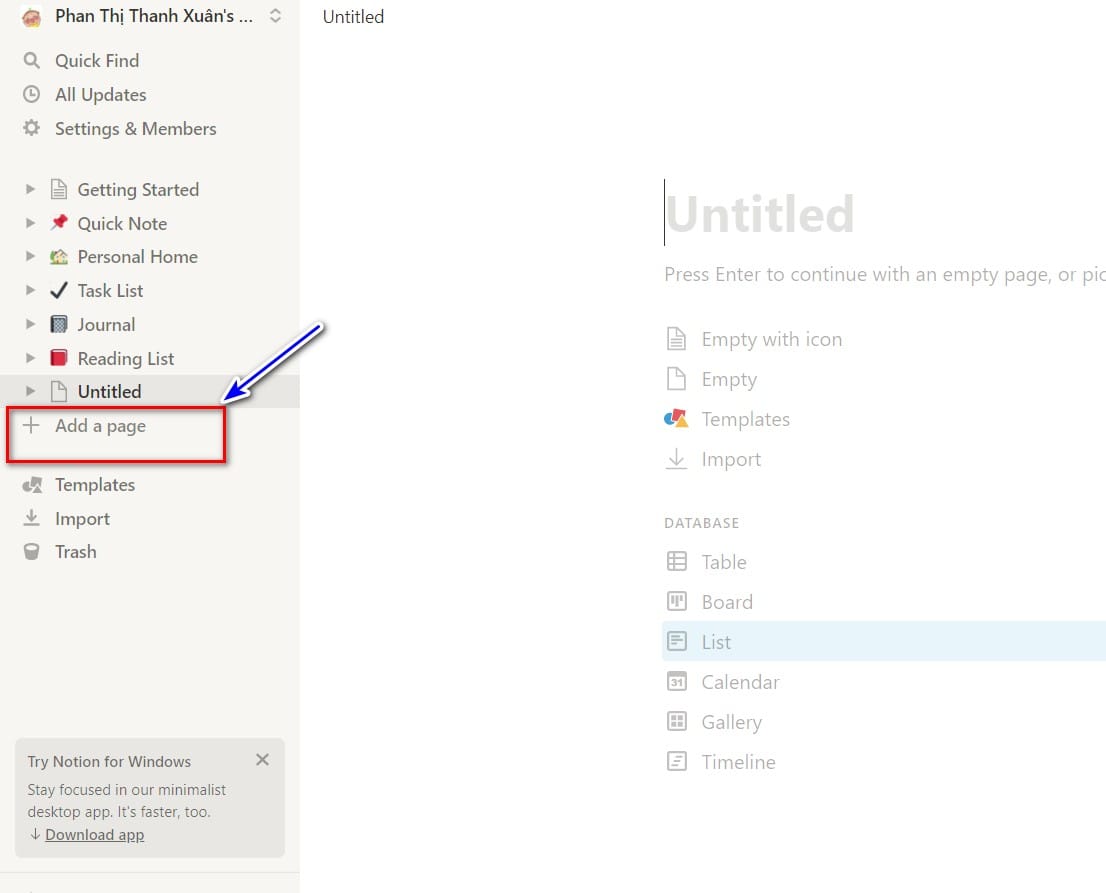
Task: Click the plus icon for Add a page
Action: 31,425
